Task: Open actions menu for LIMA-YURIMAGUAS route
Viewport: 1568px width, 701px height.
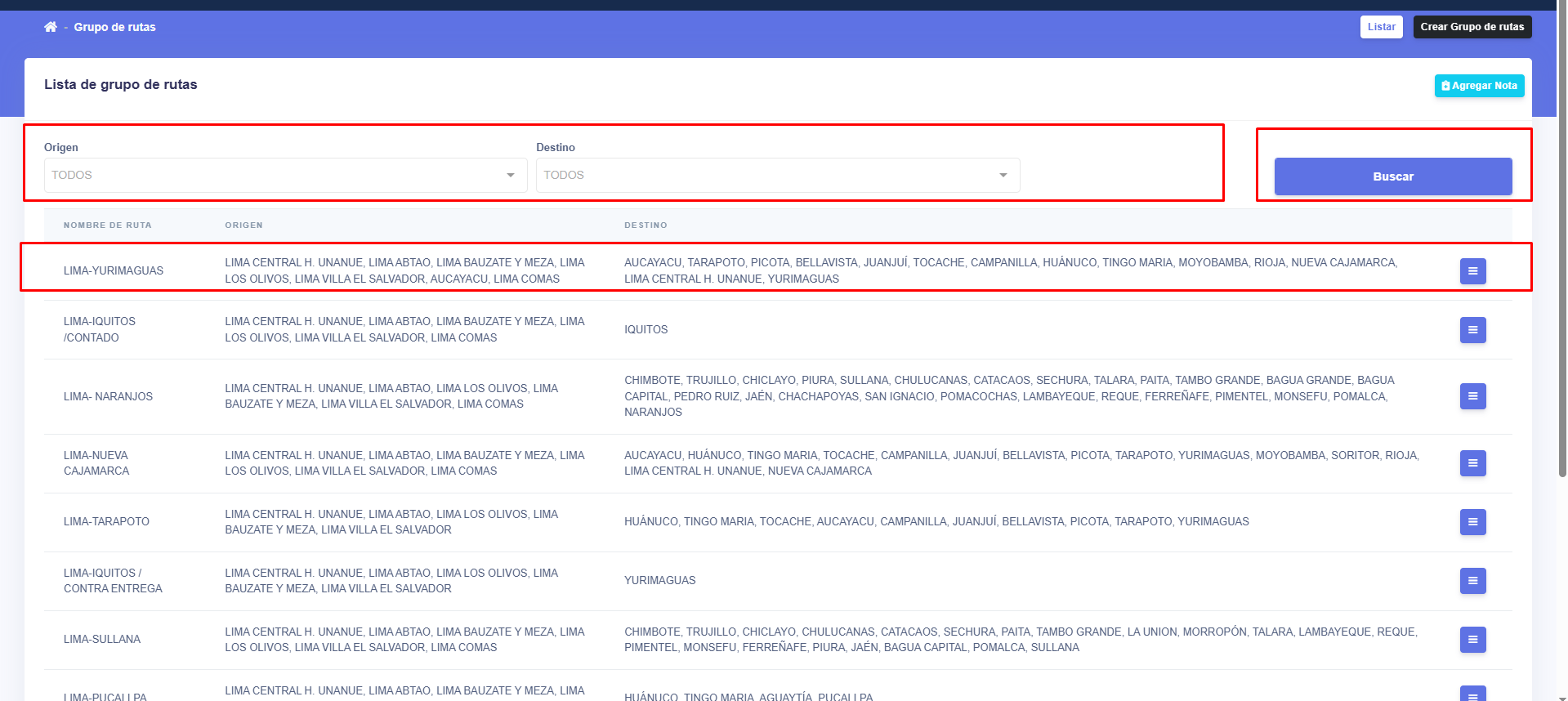Action: pyautogui.click(x=1472, y=271)
